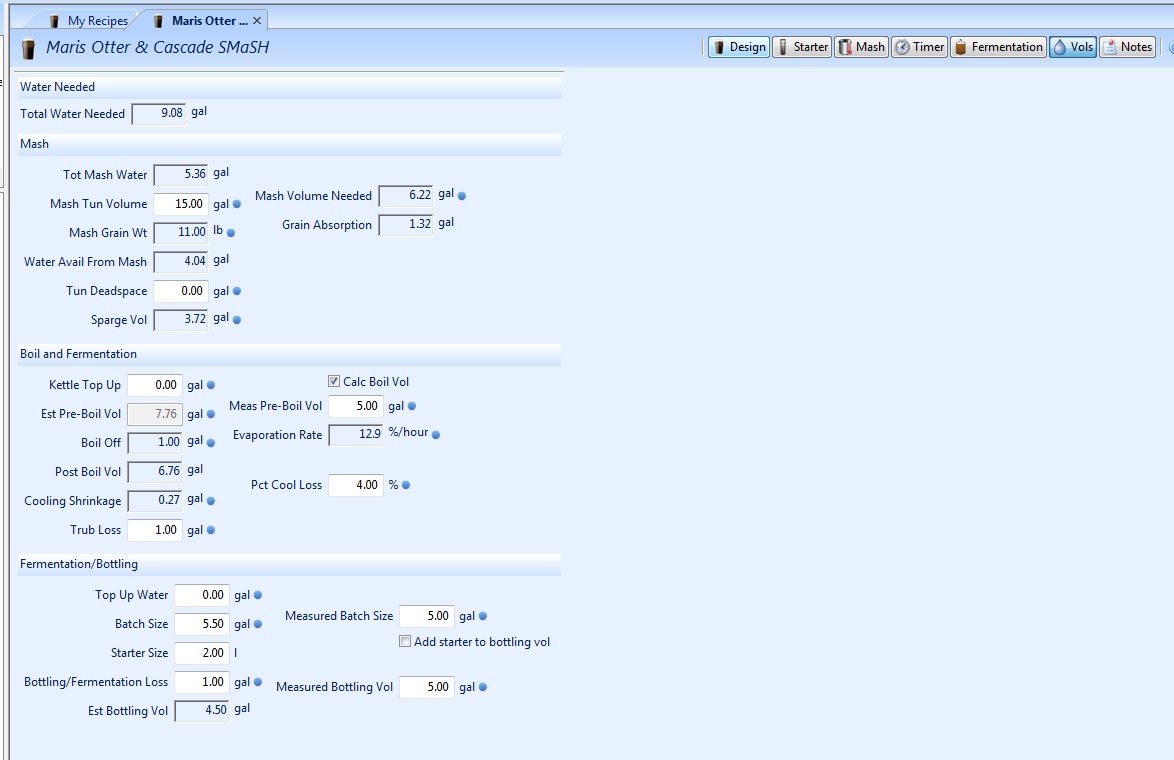Click the Mash Tun Volume field
The width and height of the screenshot is (1174, 760).
point(180,204)
